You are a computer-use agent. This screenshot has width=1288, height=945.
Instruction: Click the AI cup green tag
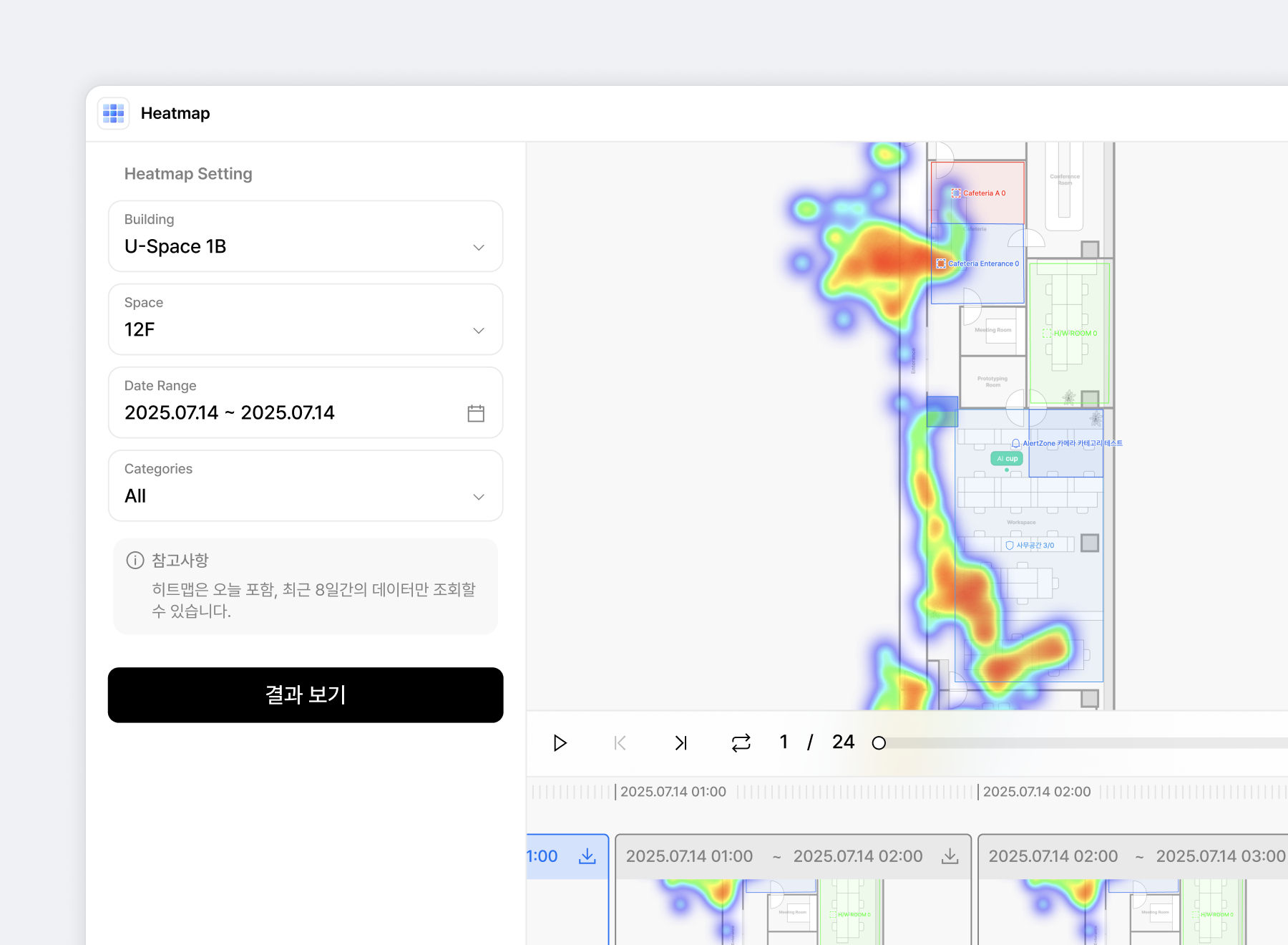click(1007, 458)
